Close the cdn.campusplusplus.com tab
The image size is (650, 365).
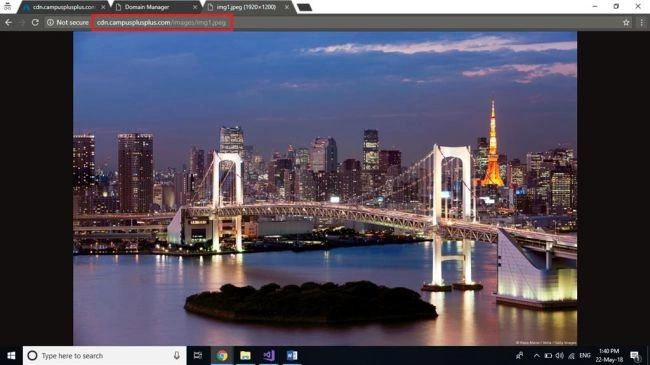click(x=103, y=7)
